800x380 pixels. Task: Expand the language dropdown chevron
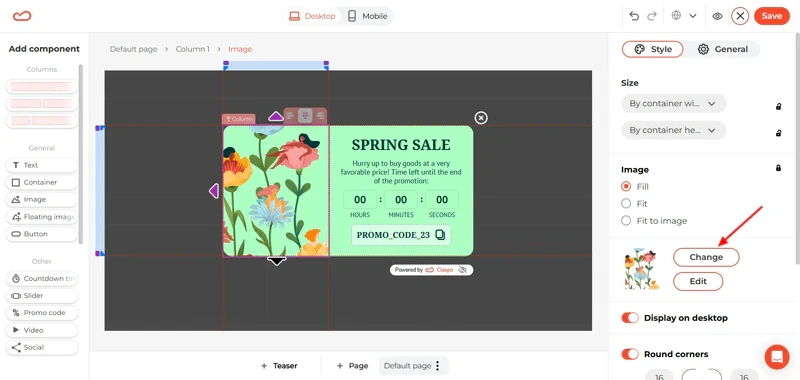(693, 16)
